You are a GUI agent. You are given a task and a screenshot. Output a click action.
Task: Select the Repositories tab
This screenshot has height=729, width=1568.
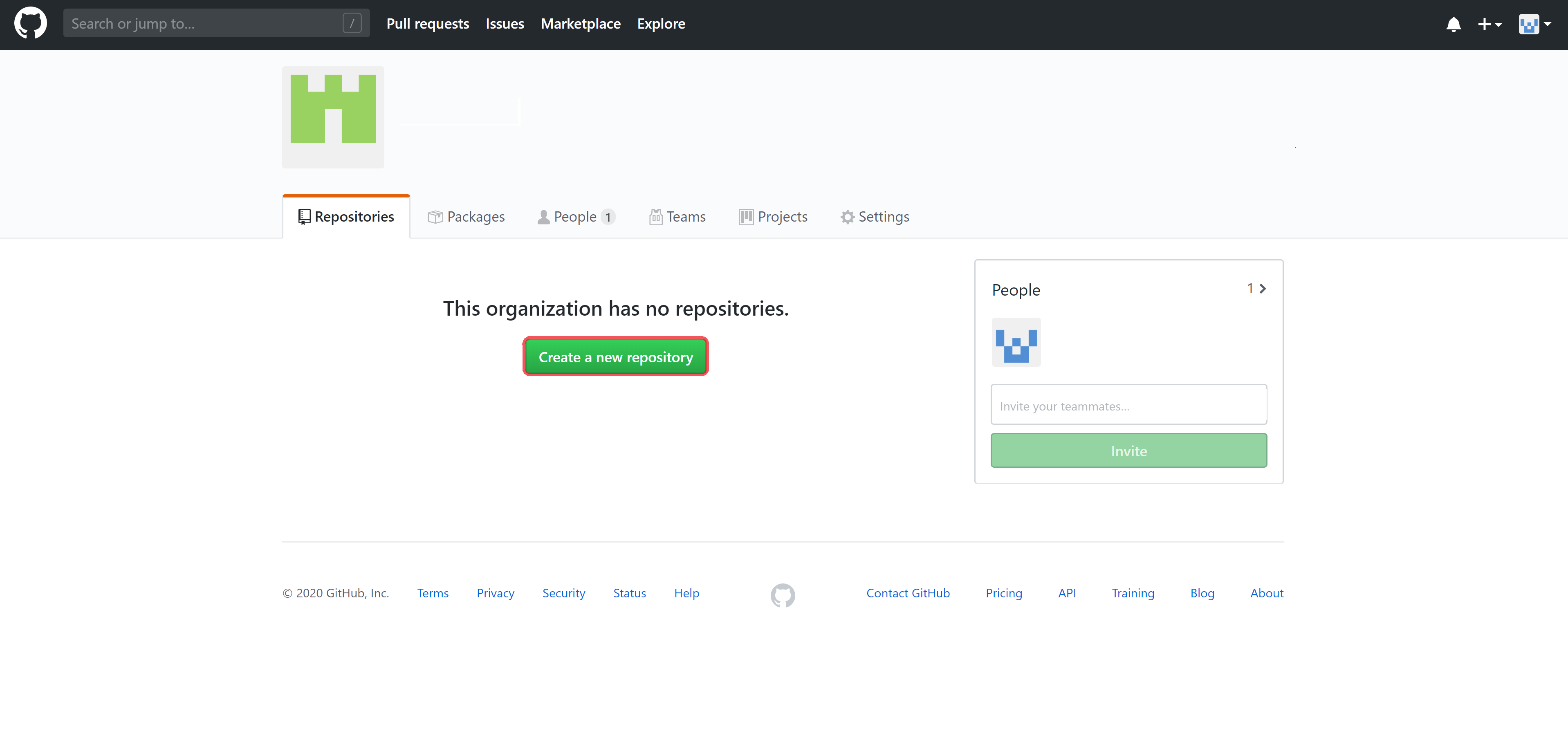pyautogui.click(x=346, y=217)
